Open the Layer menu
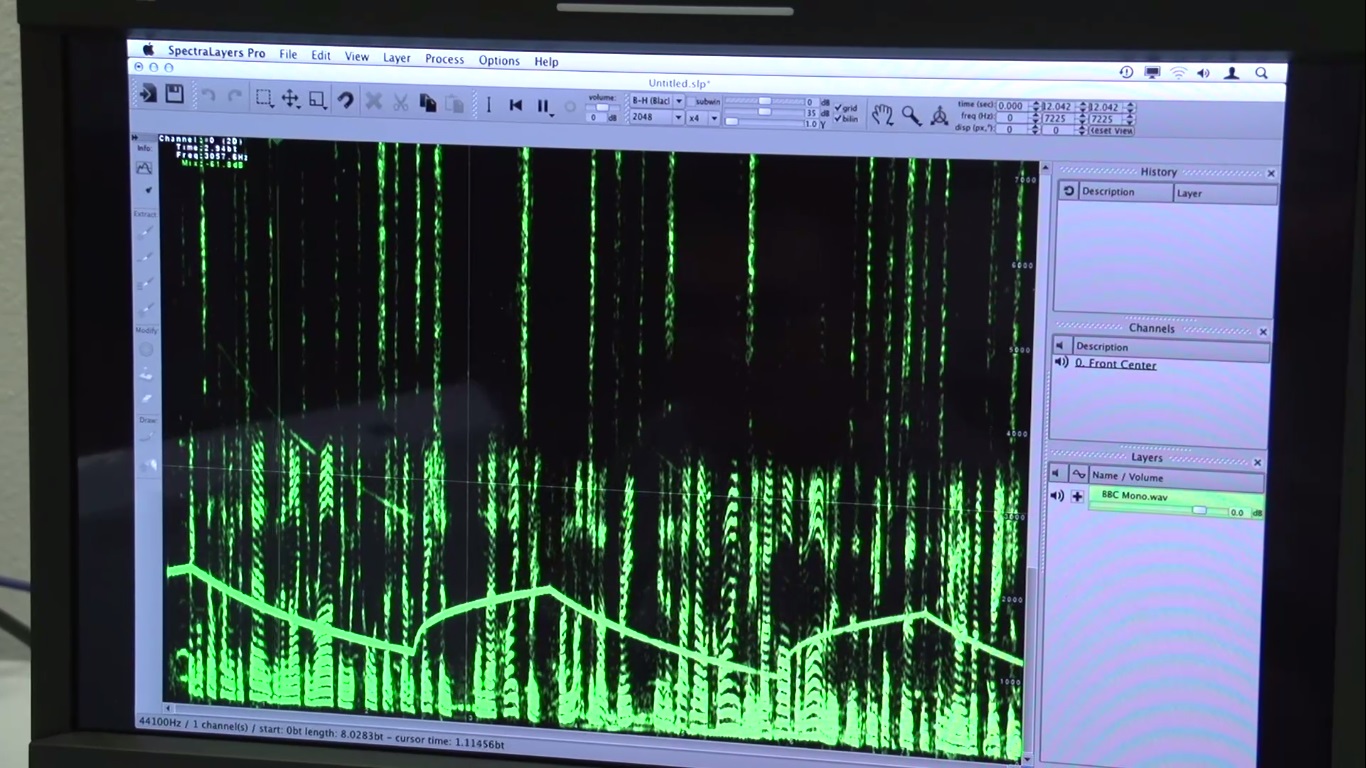This screenshot has height=768, width=1366. [x=397, y=58]
